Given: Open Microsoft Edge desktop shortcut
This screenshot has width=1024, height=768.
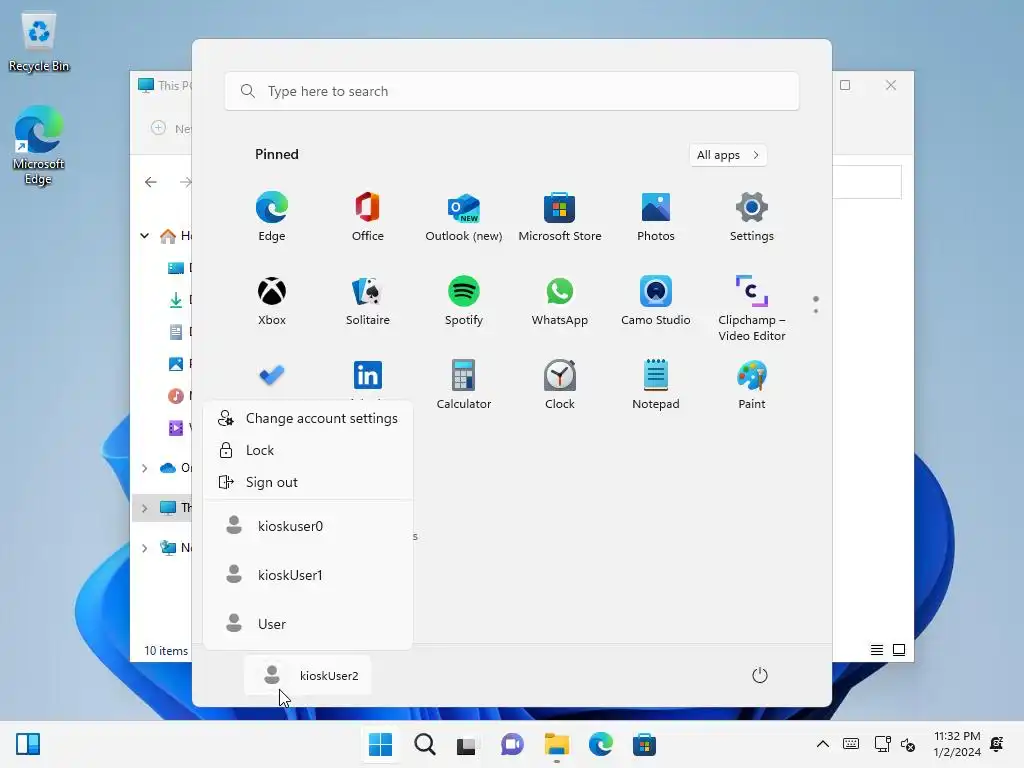Looking at the screenshot, I should pyautogui.click(x=39, y=145).
